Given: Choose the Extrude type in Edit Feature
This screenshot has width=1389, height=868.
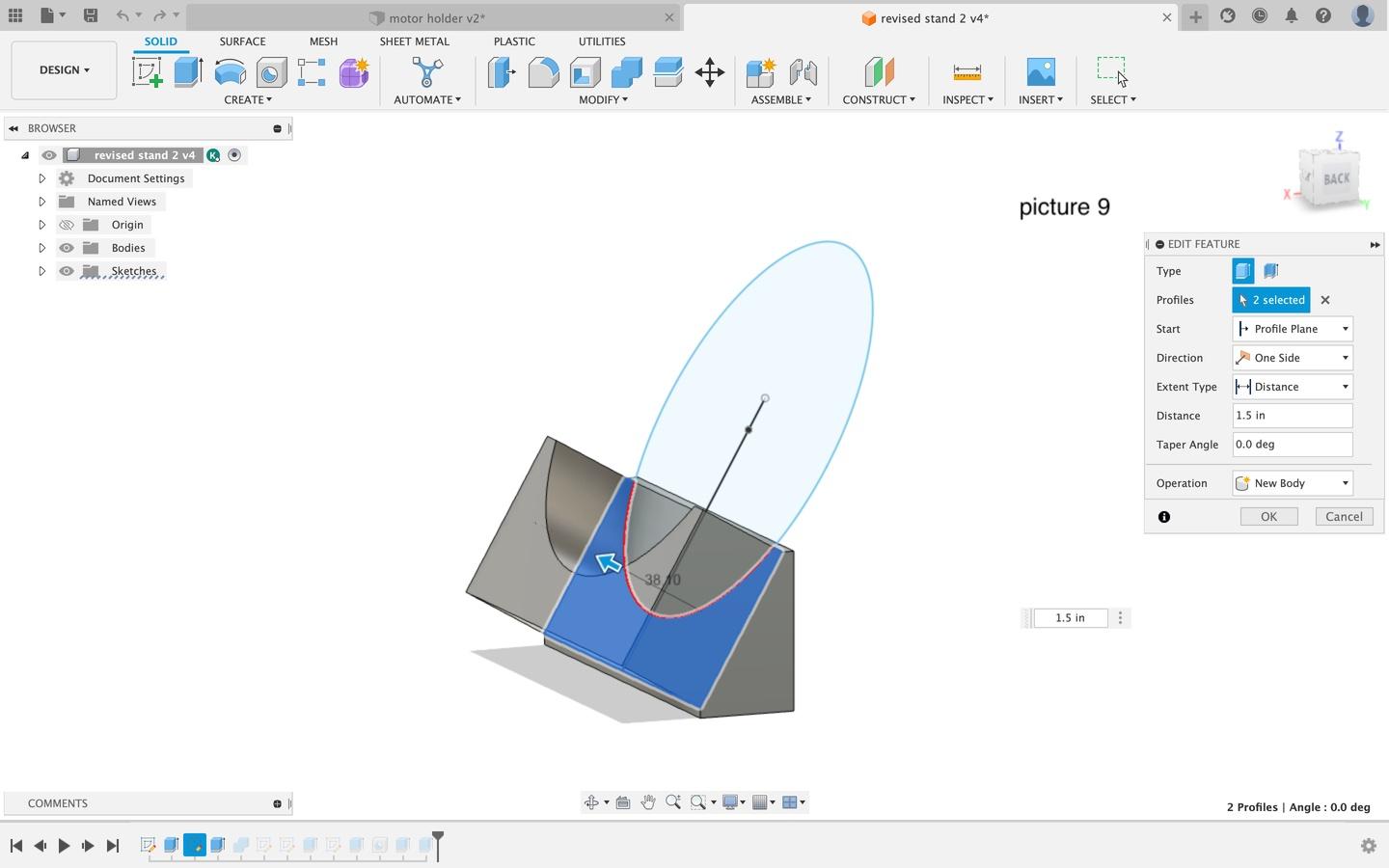Looking at the screenshot, I should pyautogui.click(x=1242, y=271).
